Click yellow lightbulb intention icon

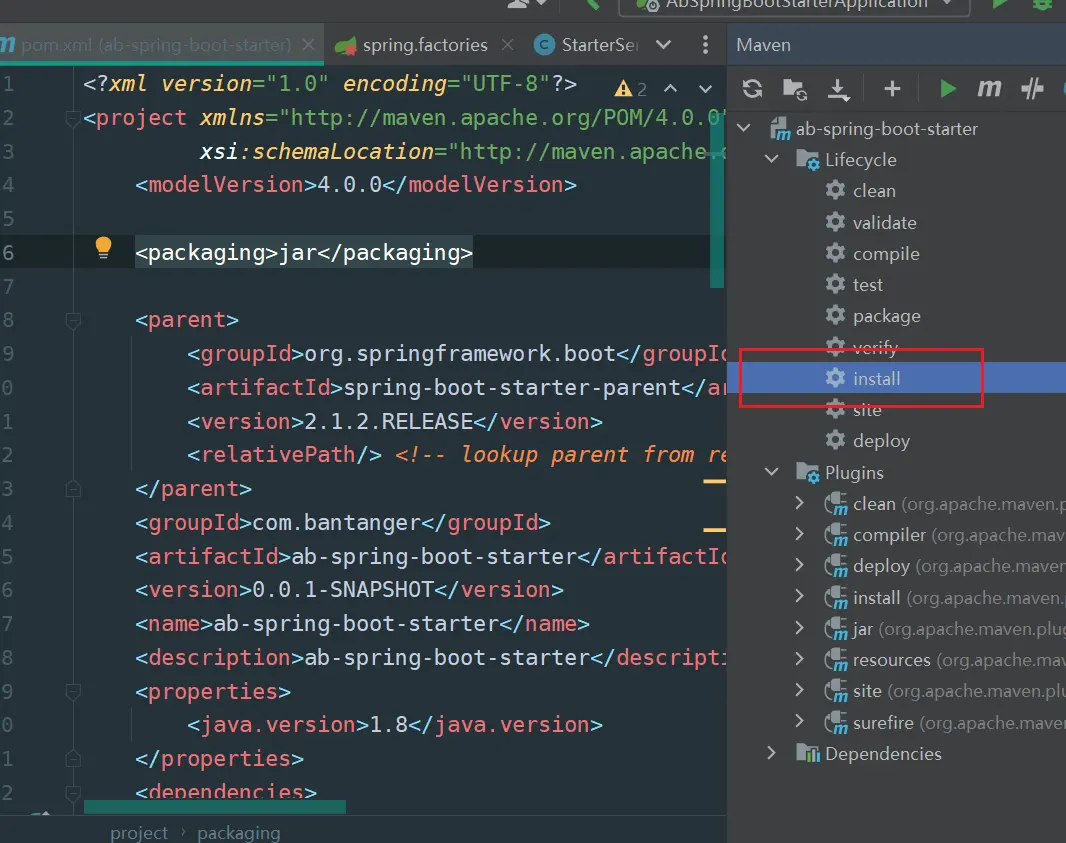point(103,249)
